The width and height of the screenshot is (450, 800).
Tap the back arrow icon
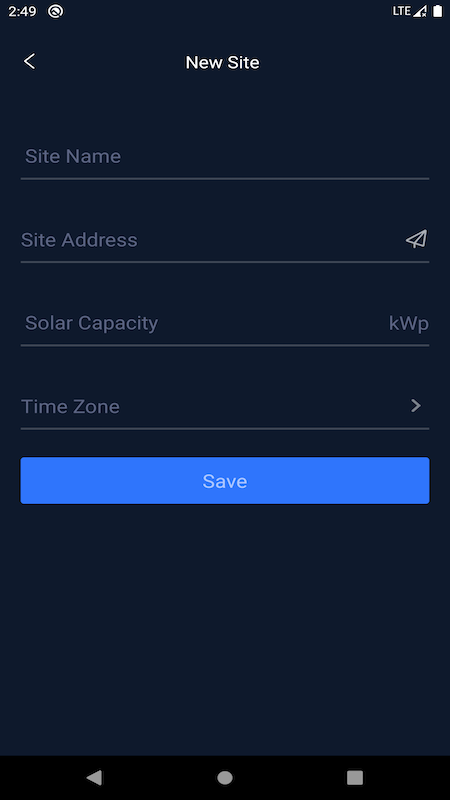point(30,62)
